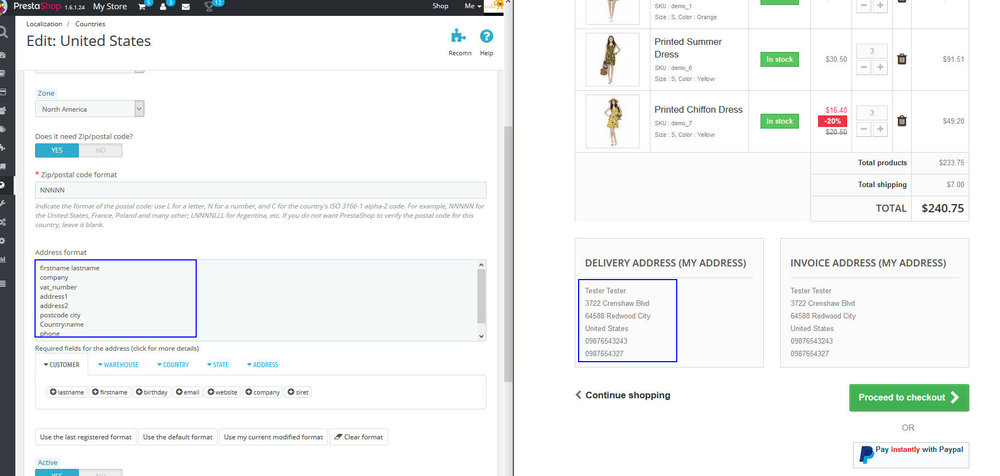Open the Customers group sidebar icon

[3, 110]
